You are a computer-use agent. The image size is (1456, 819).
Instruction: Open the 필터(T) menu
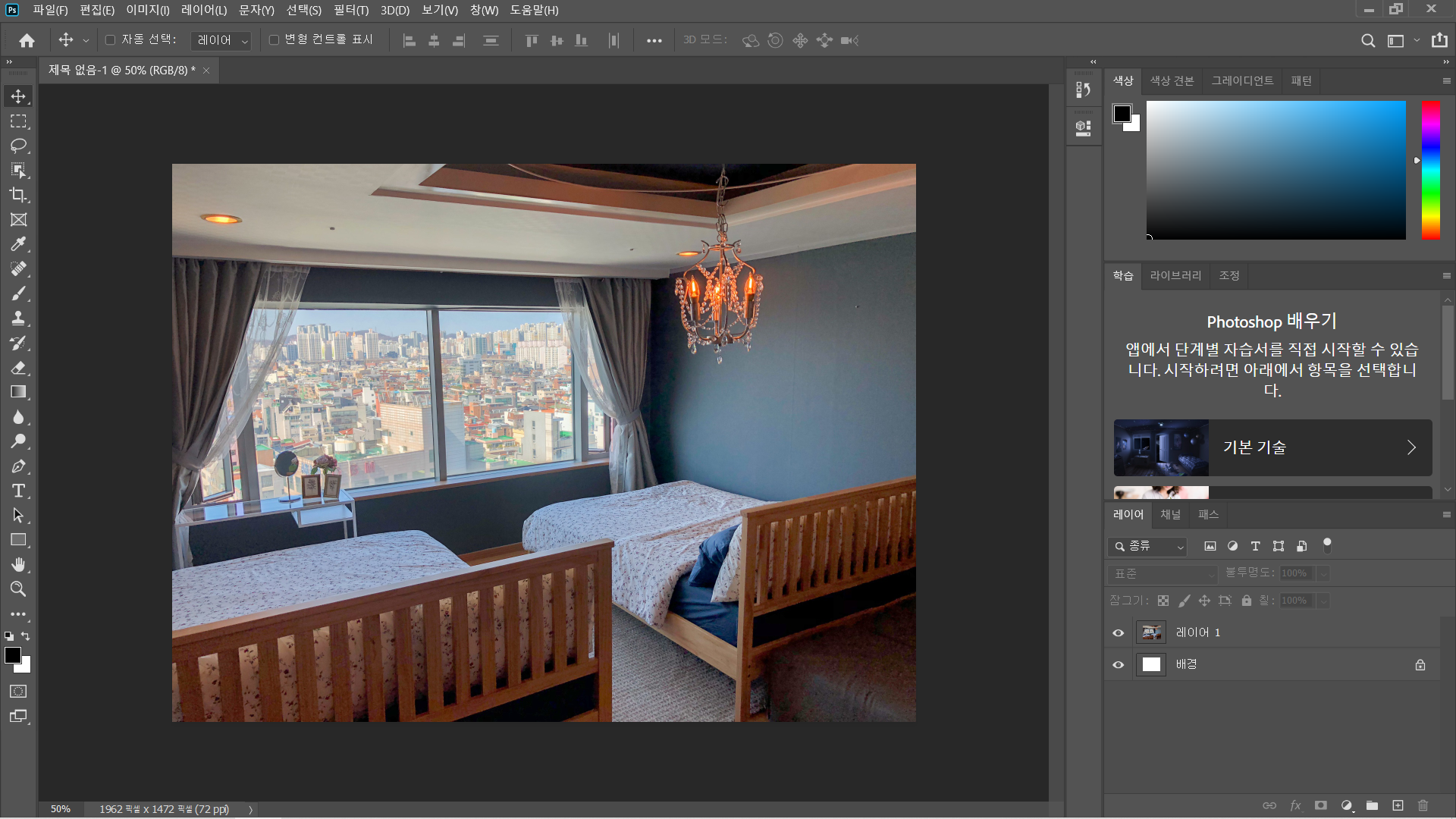coord(350,10)
